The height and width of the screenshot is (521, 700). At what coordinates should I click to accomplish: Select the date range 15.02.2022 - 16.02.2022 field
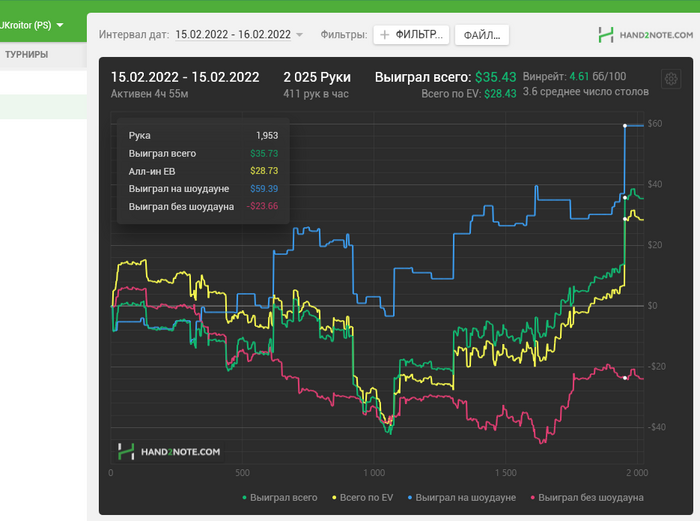point(233,35)
